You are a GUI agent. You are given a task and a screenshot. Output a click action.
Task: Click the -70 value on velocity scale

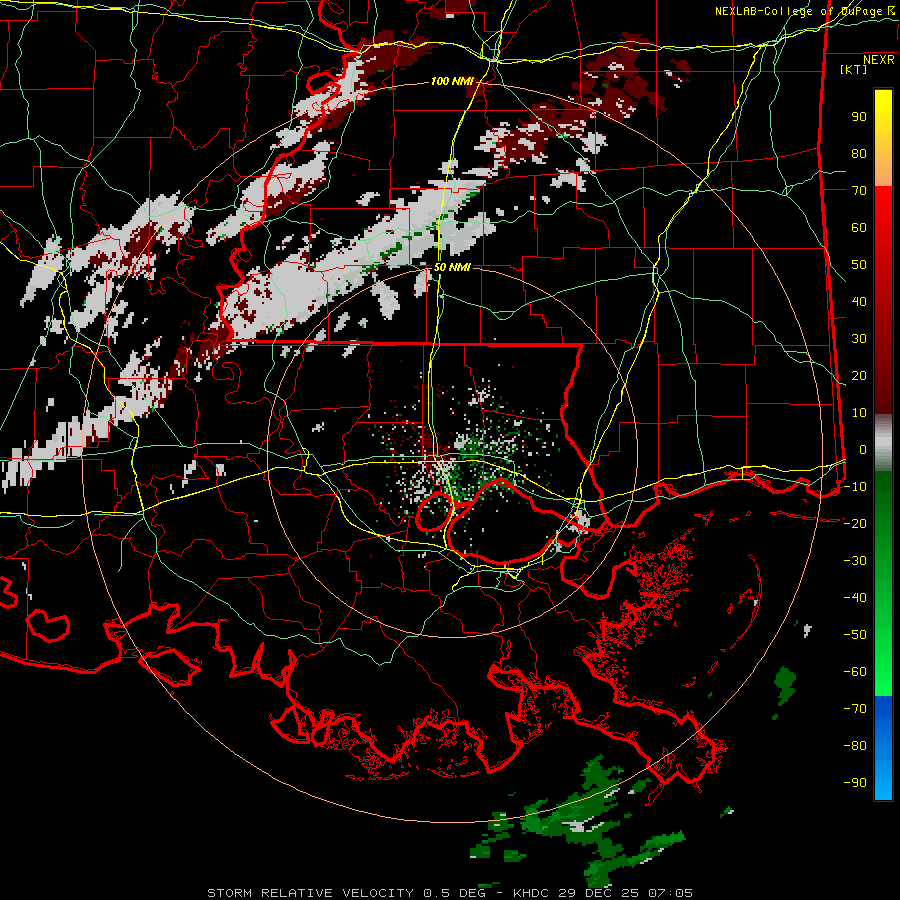(855, 709)
